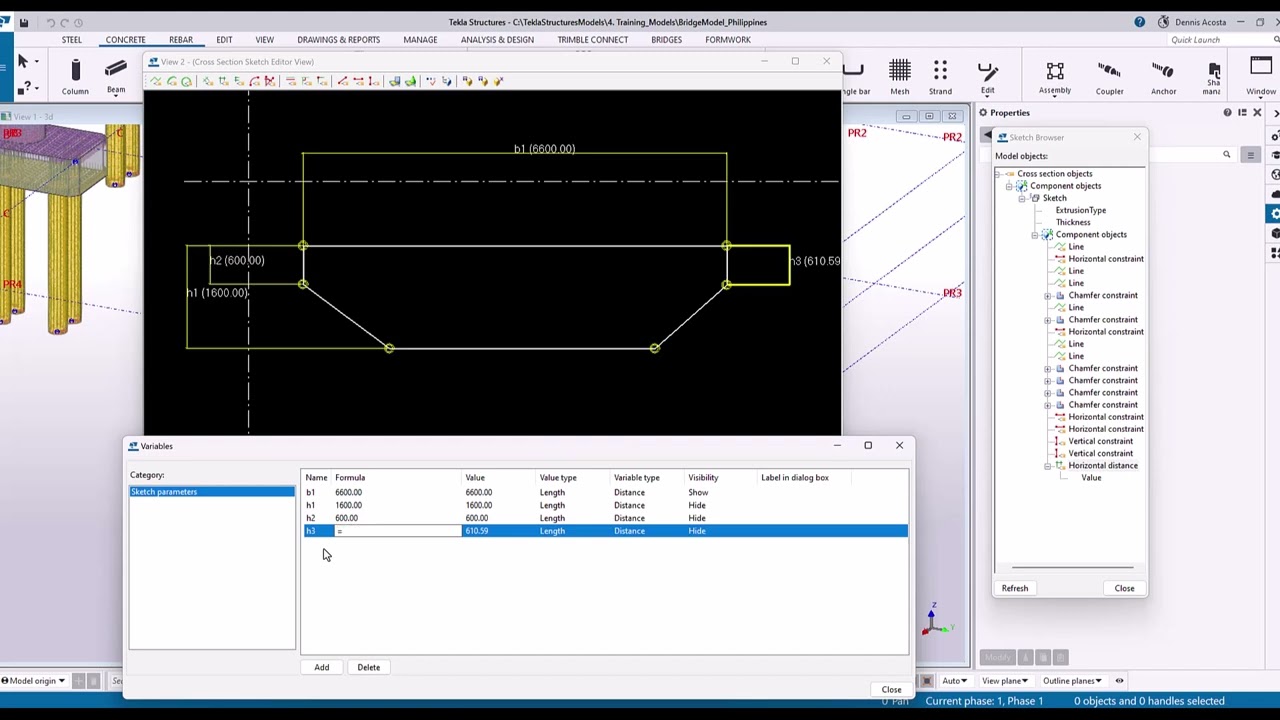This screenshot has width=1280, height=720.
Task: Click the Dennis Acosta user account icon
Action: [x=1163, y=22]
